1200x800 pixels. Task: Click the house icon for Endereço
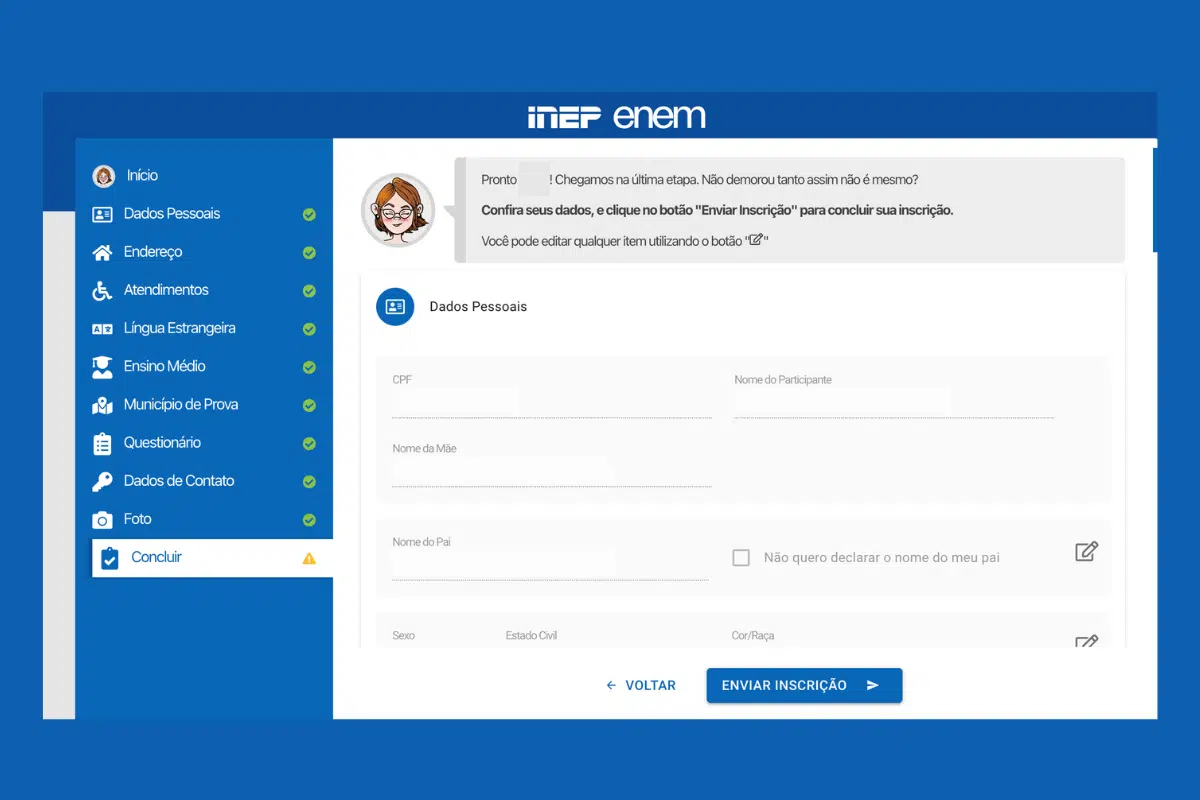(102, 252)
